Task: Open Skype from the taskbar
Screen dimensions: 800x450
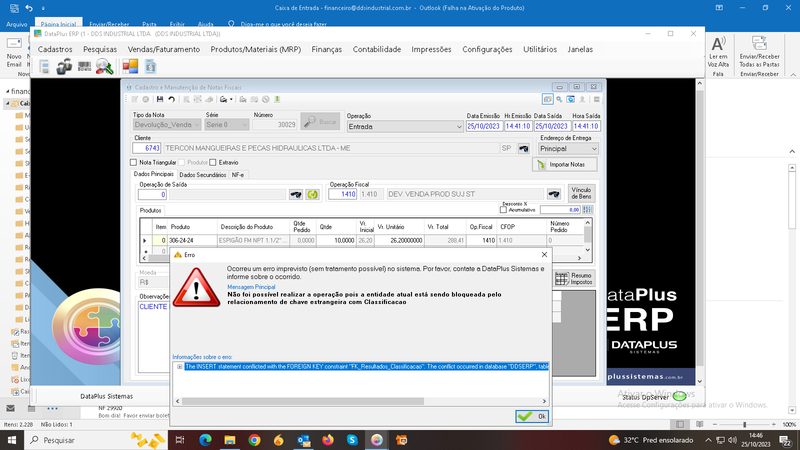Action: tap(352, 440)
